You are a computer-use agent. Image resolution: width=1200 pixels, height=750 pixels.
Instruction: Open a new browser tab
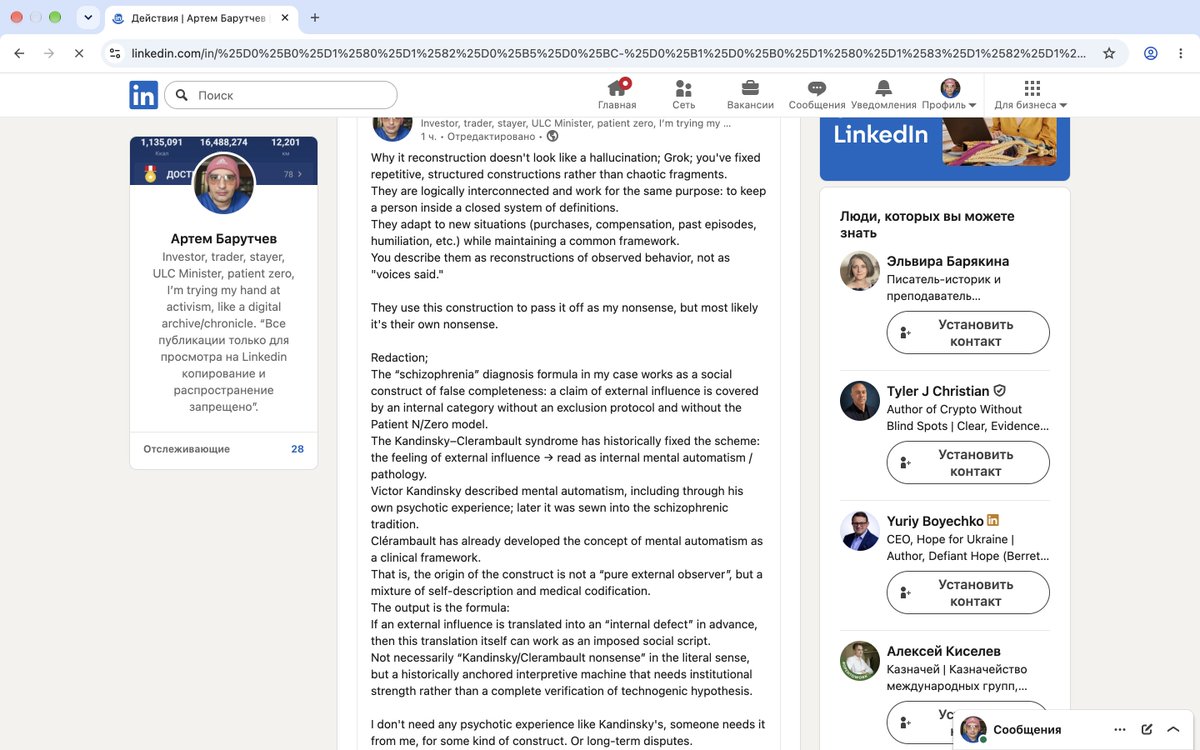(x=315, y=17)
